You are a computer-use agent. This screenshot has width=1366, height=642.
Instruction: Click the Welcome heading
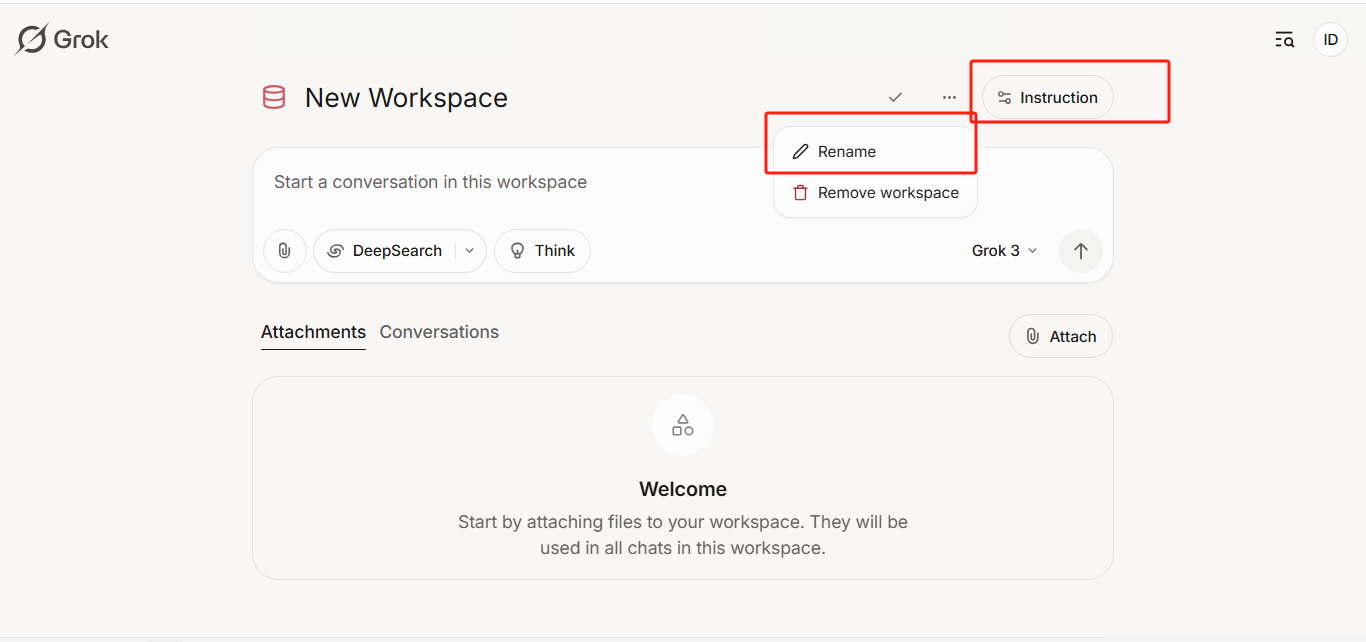pos(683,489)
